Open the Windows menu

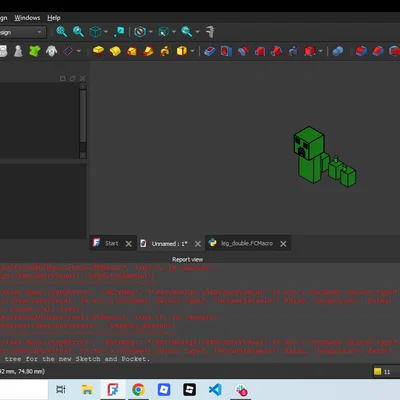(x=27, y=18)
